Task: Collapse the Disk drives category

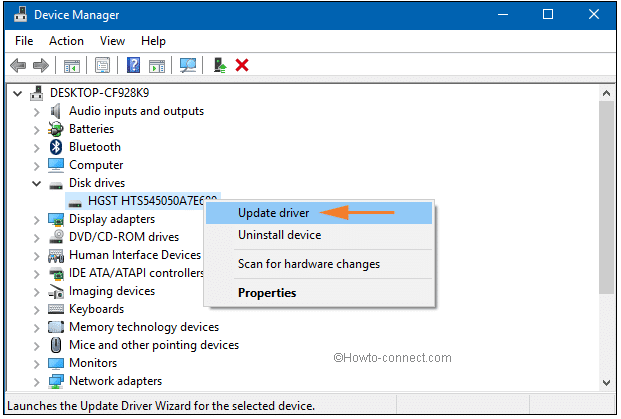Action: click(x=37, y=183)
